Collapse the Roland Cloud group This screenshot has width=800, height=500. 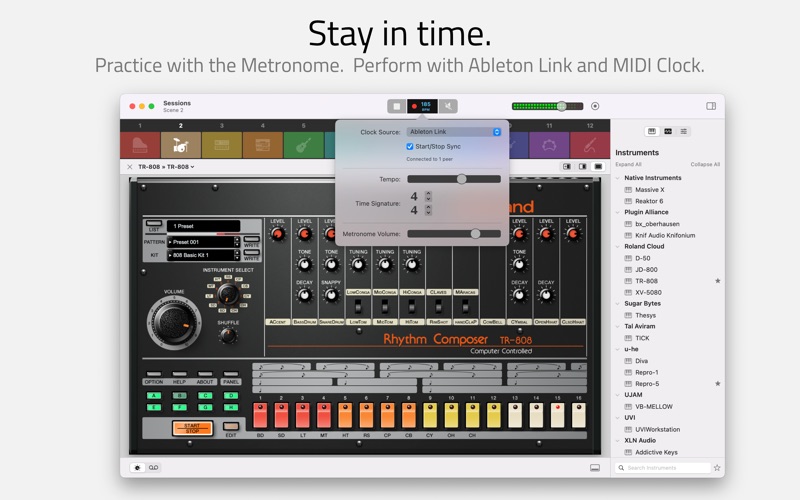click(x=618, y=246)
